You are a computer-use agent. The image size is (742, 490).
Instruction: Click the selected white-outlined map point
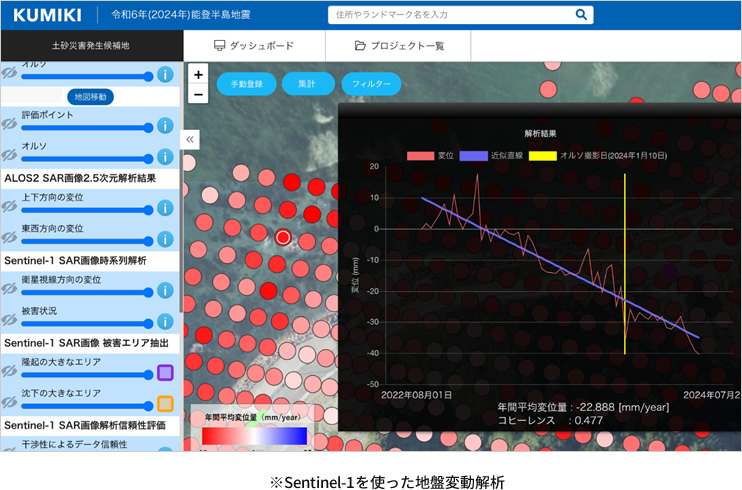(283, 237)
